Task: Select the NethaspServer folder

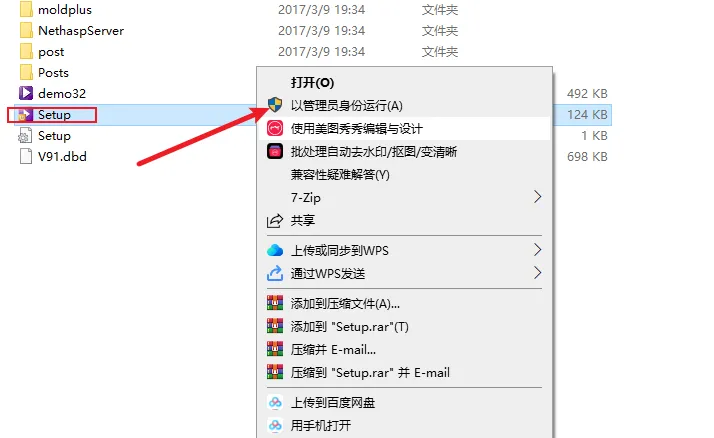Action: [81, 31]
